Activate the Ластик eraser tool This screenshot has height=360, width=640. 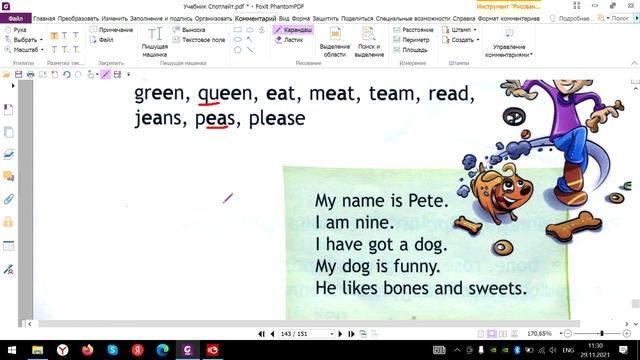click(289, 40)
